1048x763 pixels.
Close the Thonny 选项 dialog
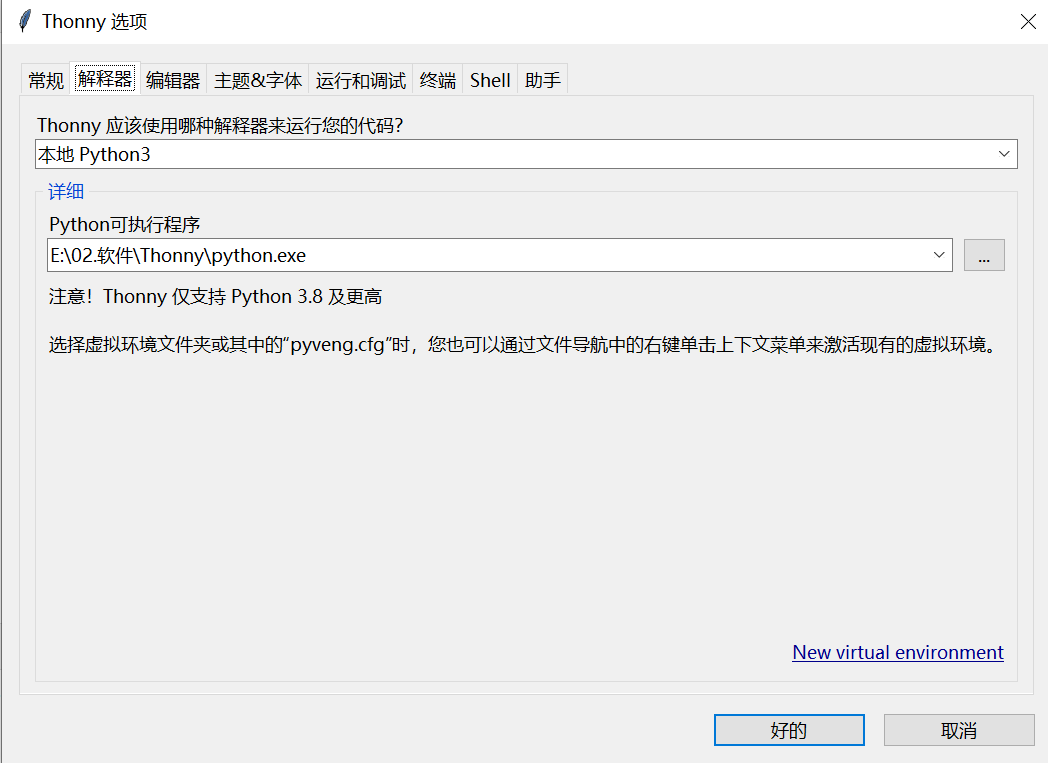[1028, 21]
